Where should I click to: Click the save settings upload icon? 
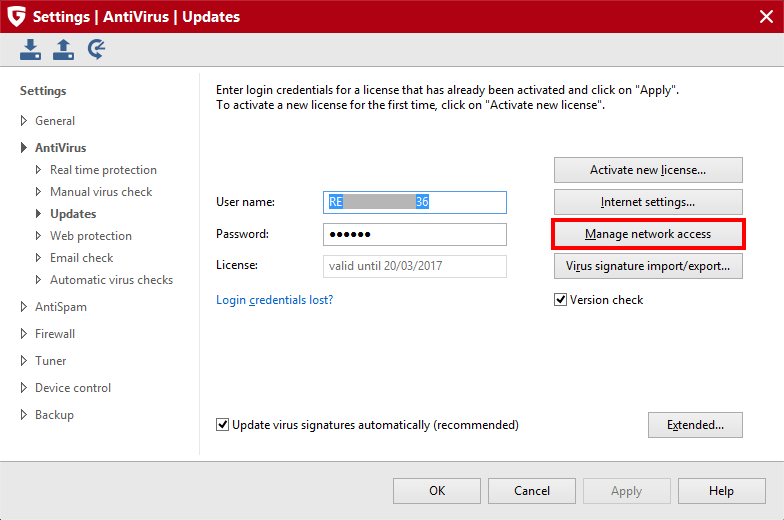tap(64, 50)
